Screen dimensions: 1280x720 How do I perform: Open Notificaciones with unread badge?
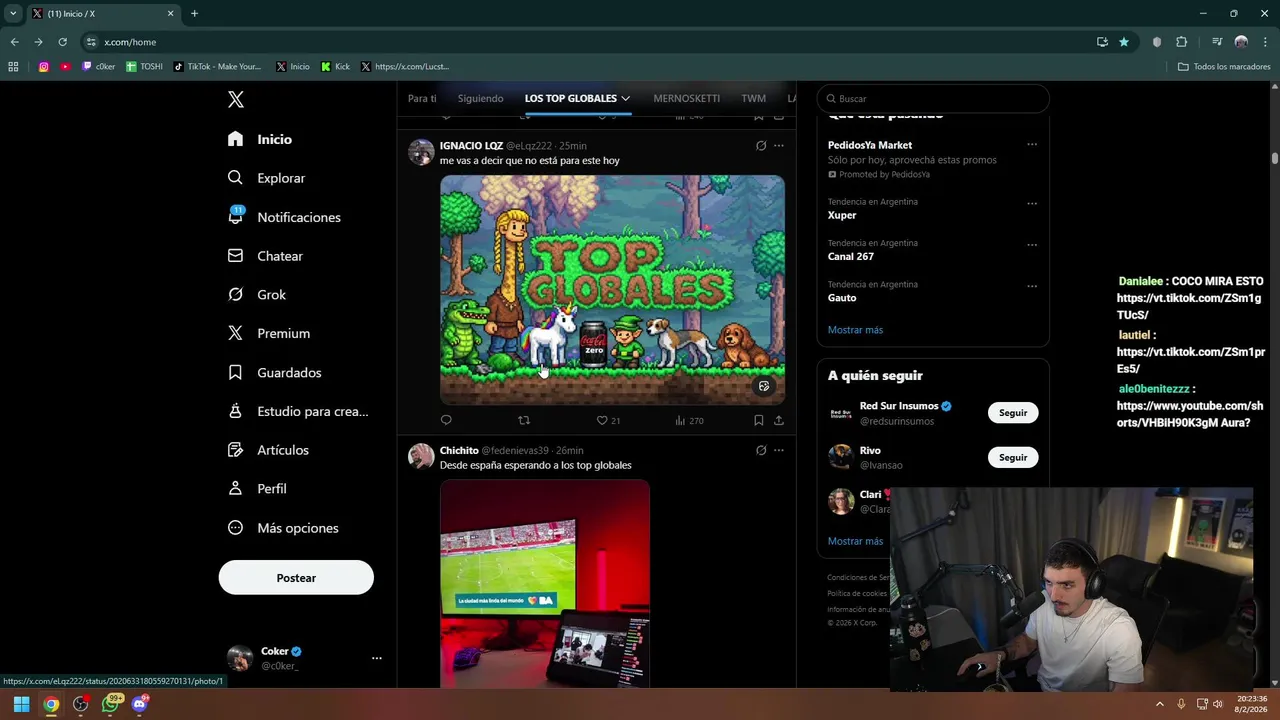coord(284,217)
